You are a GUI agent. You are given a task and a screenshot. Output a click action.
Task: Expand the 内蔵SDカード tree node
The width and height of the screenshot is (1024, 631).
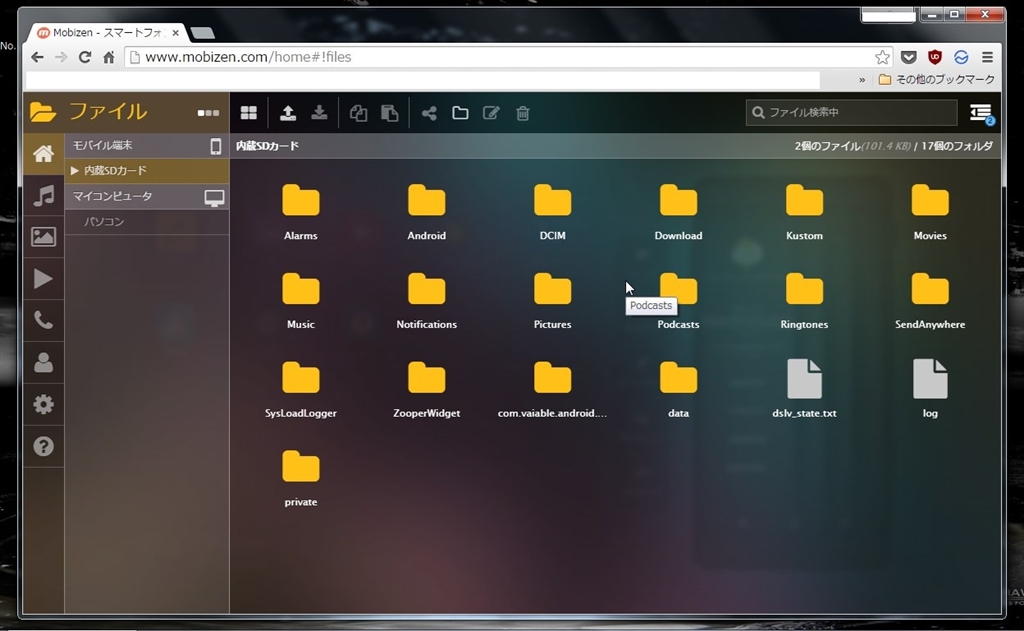point(75,171)
